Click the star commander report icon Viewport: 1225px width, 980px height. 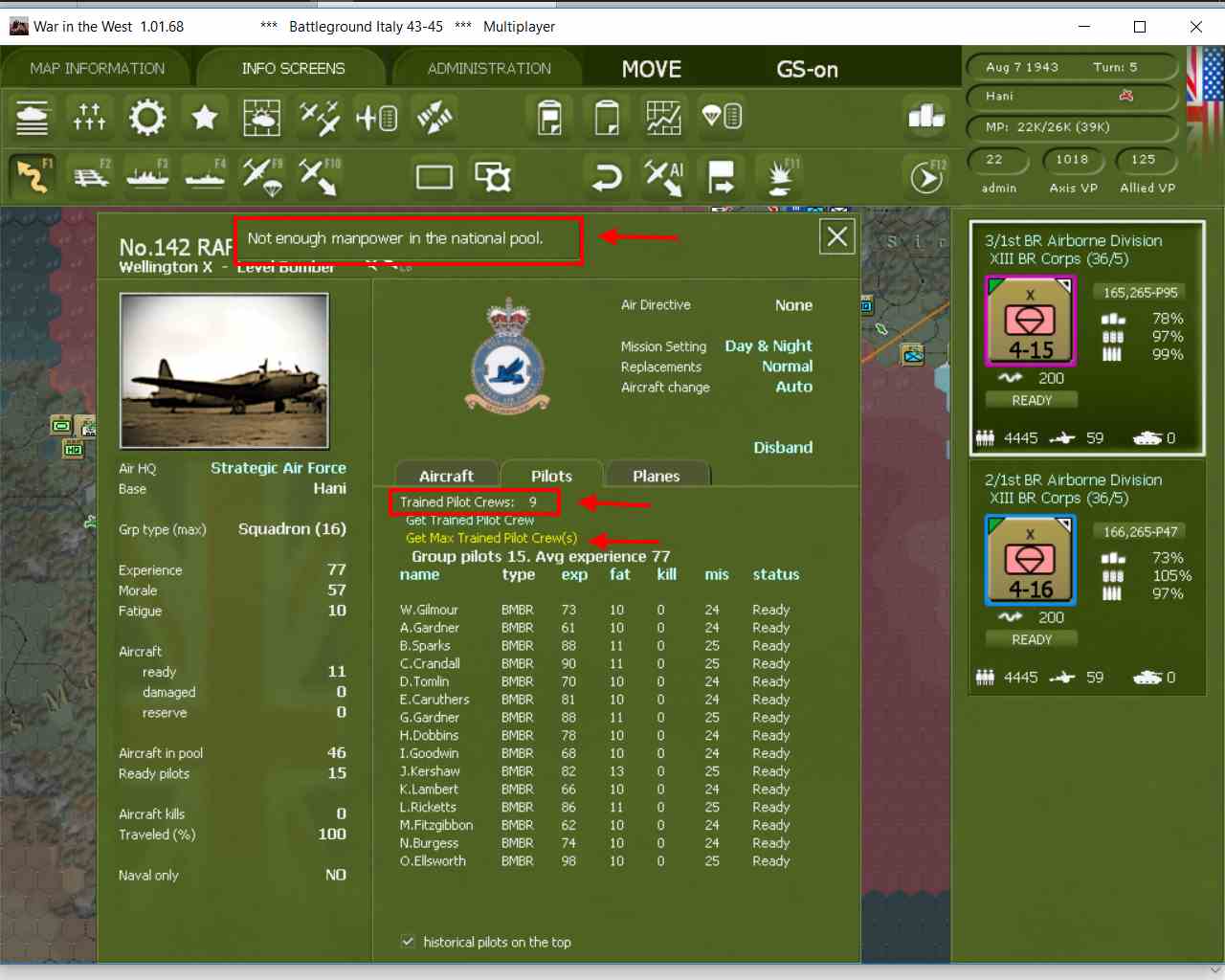click(205, 117)
